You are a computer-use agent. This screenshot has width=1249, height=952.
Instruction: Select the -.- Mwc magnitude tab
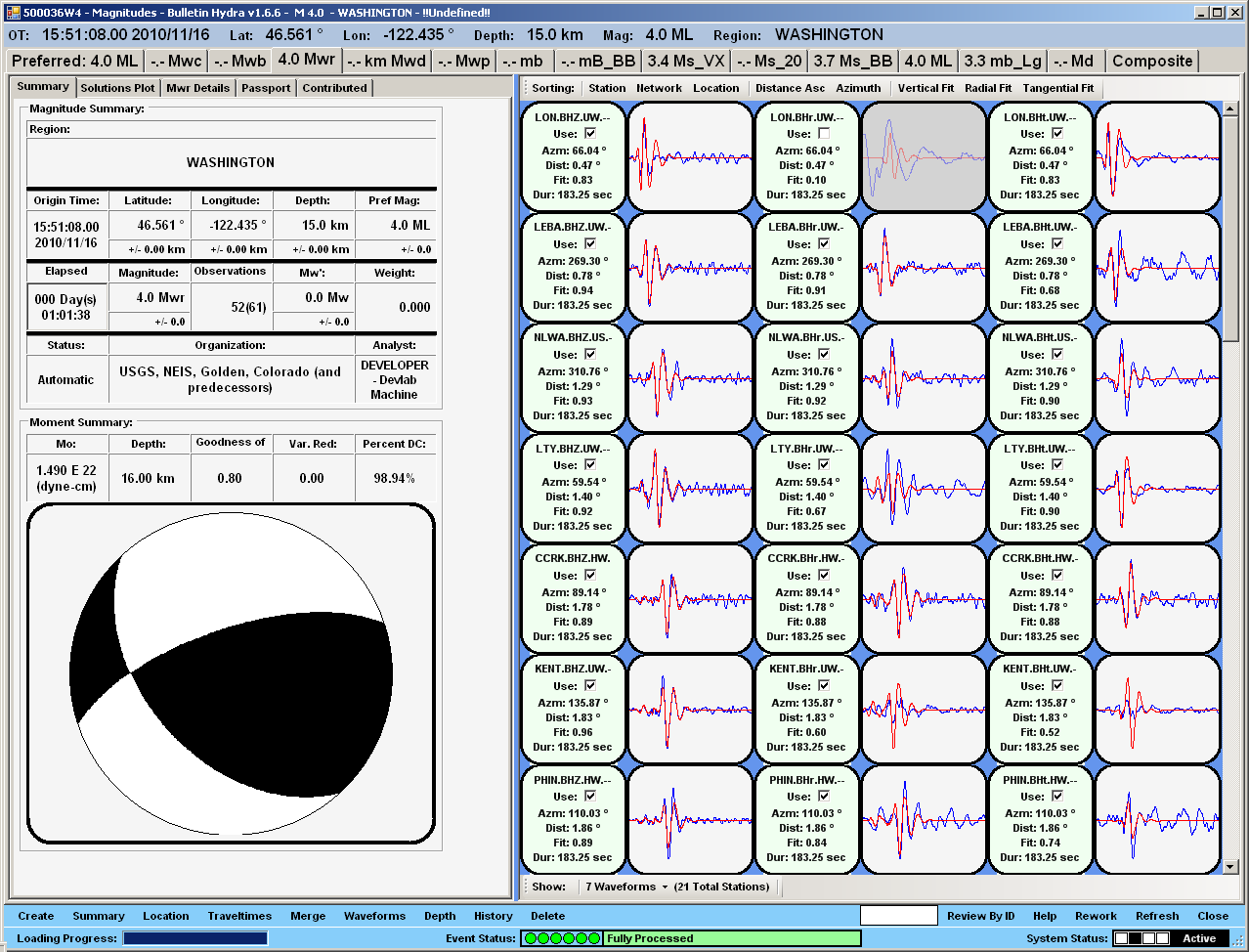pos(176,61)
